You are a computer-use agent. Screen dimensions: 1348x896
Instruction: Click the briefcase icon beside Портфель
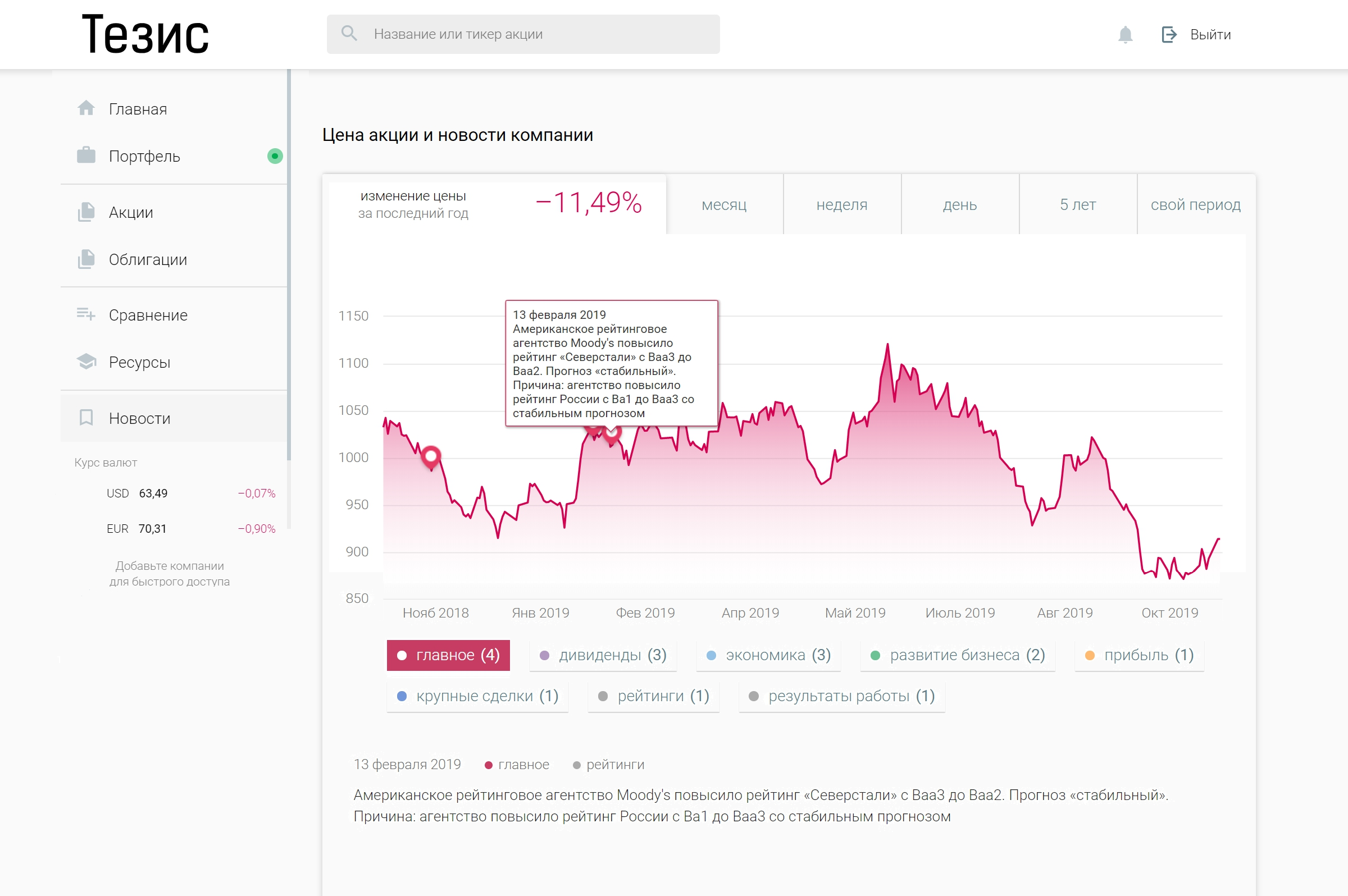86,155
